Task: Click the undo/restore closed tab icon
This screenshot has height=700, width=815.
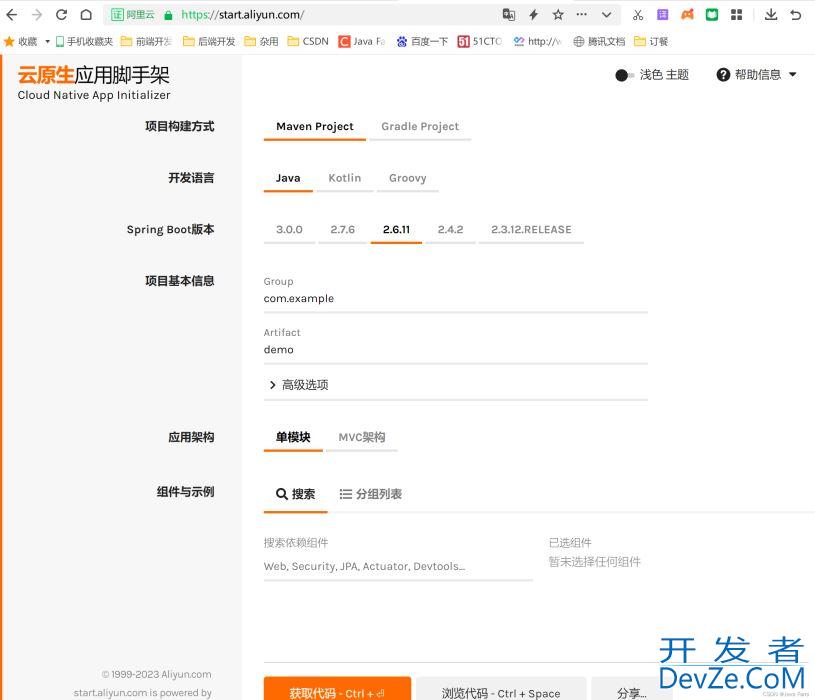Action: click(796, 15)
